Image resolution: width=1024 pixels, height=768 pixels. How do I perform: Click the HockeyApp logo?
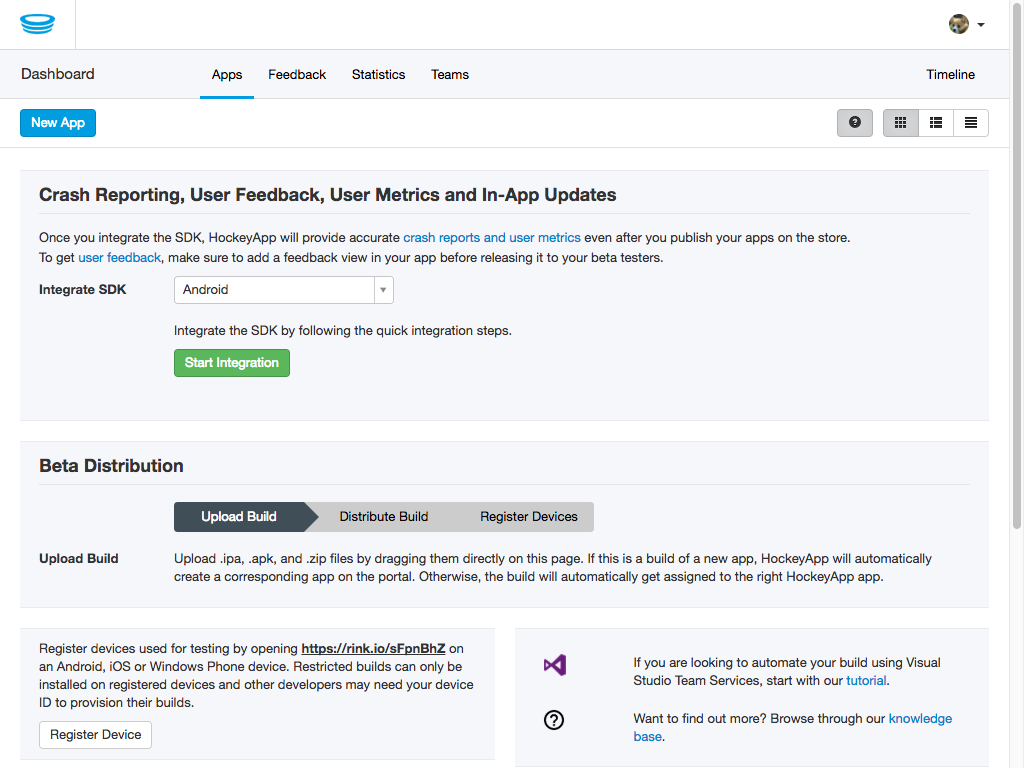tap(38, 22)
